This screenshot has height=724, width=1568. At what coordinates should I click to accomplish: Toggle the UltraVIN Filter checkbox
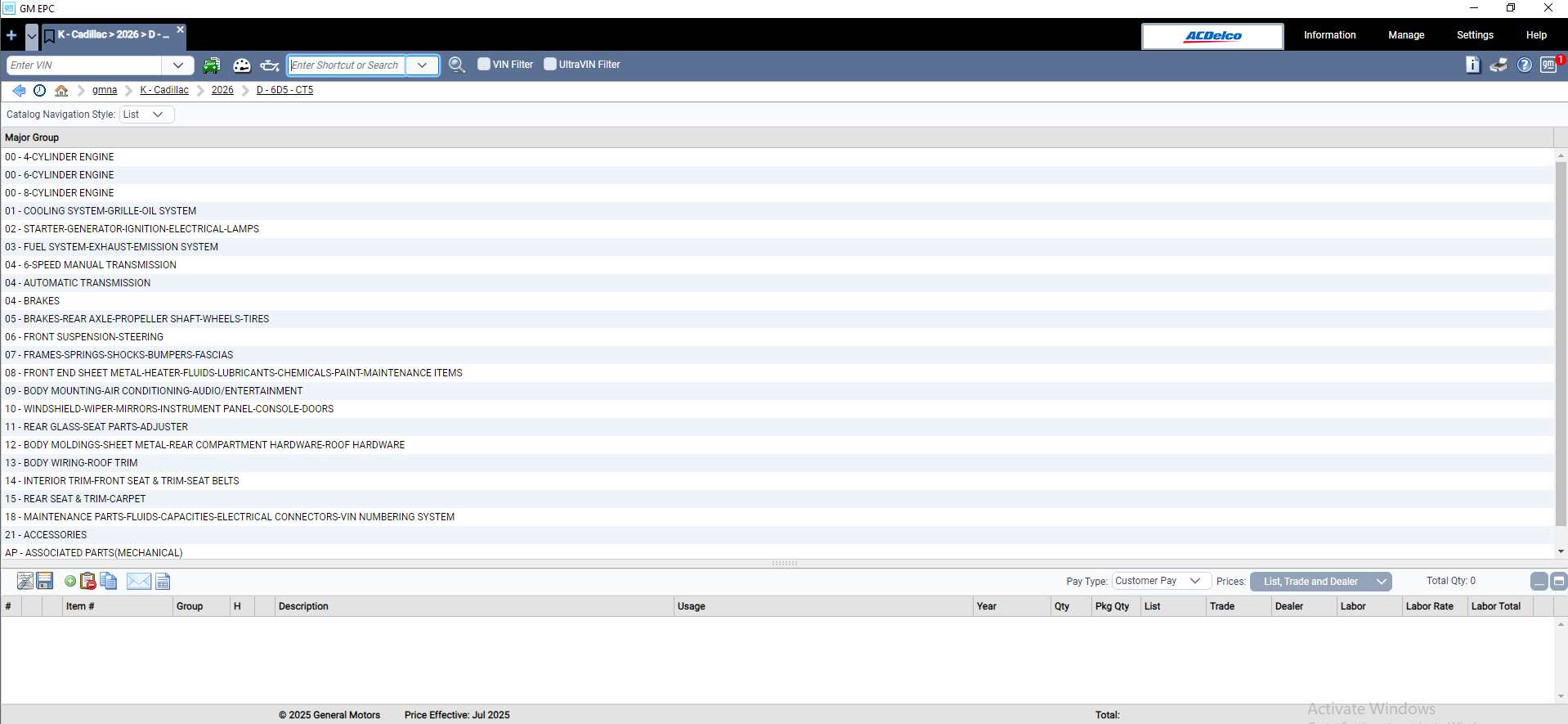[550, 64]
